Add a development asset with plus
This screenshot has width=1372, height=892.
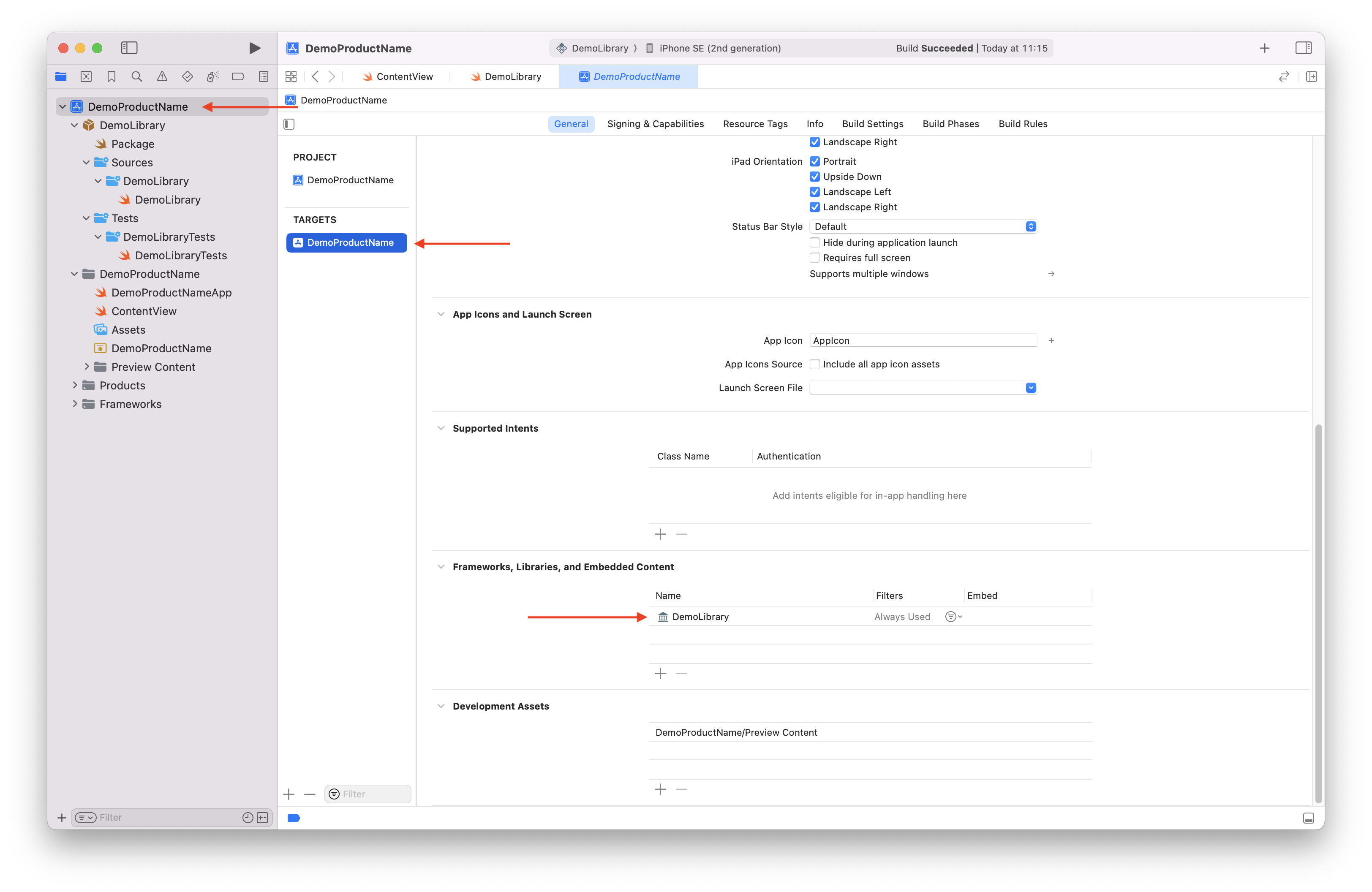pyautogui.click(x=660, y=789)
